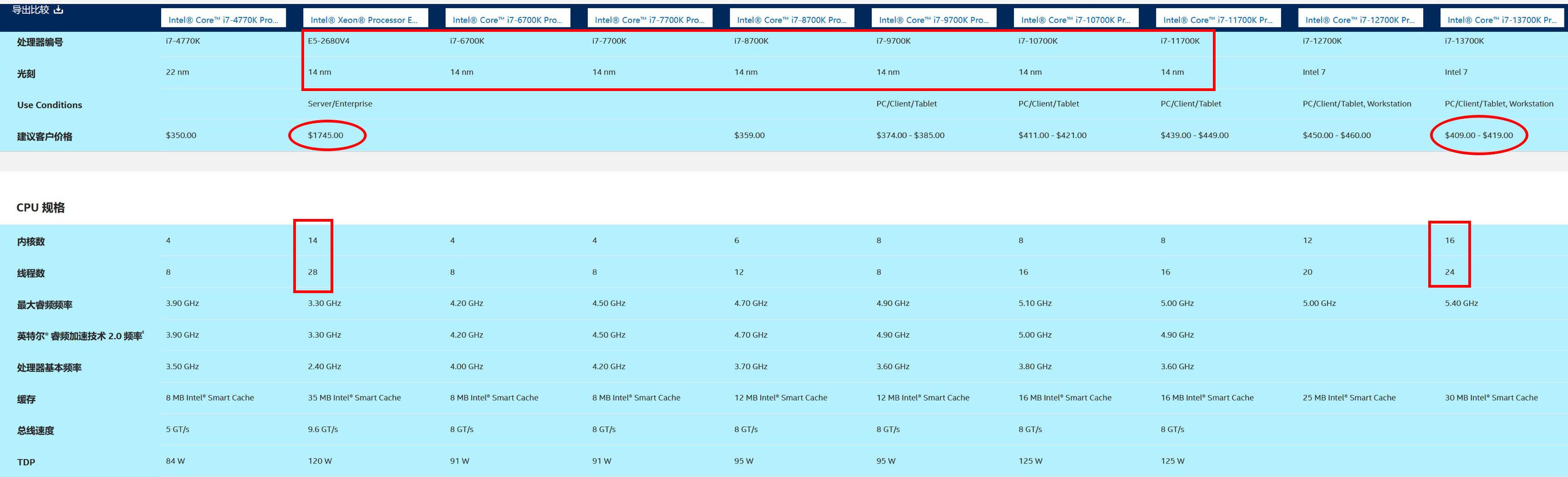Image resolution: width=1568 pixels, height=477 pixels.
Task: Click the i7-12700K 12 cores value
Action: point(1308,240)
